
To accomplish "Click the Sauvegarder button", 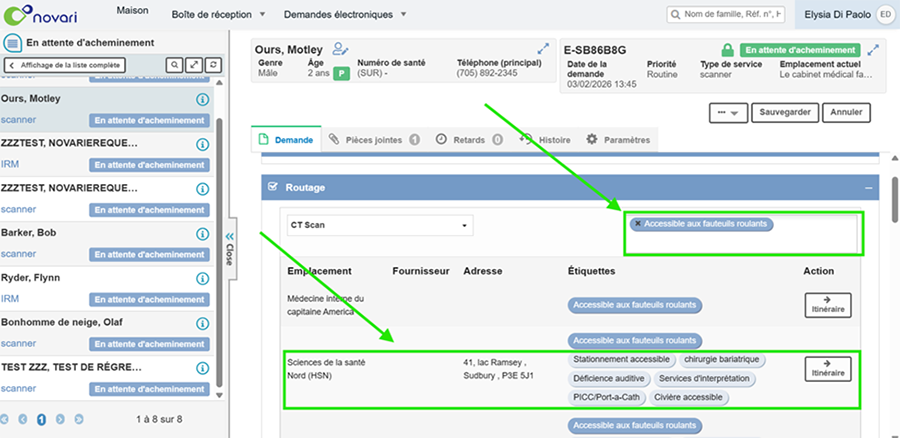I will (785, 113).
